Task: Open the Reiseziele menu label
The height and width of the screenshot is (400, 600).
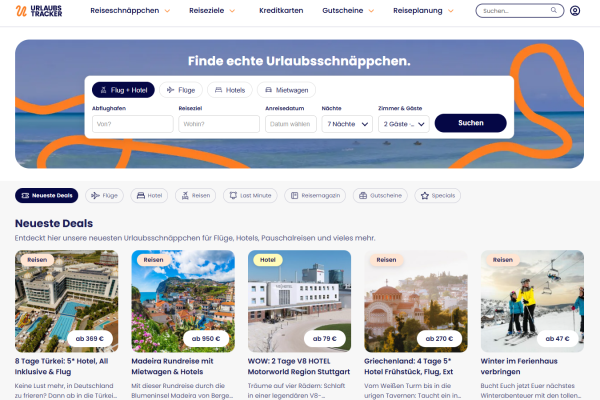Action: click(x=207, y=11)
